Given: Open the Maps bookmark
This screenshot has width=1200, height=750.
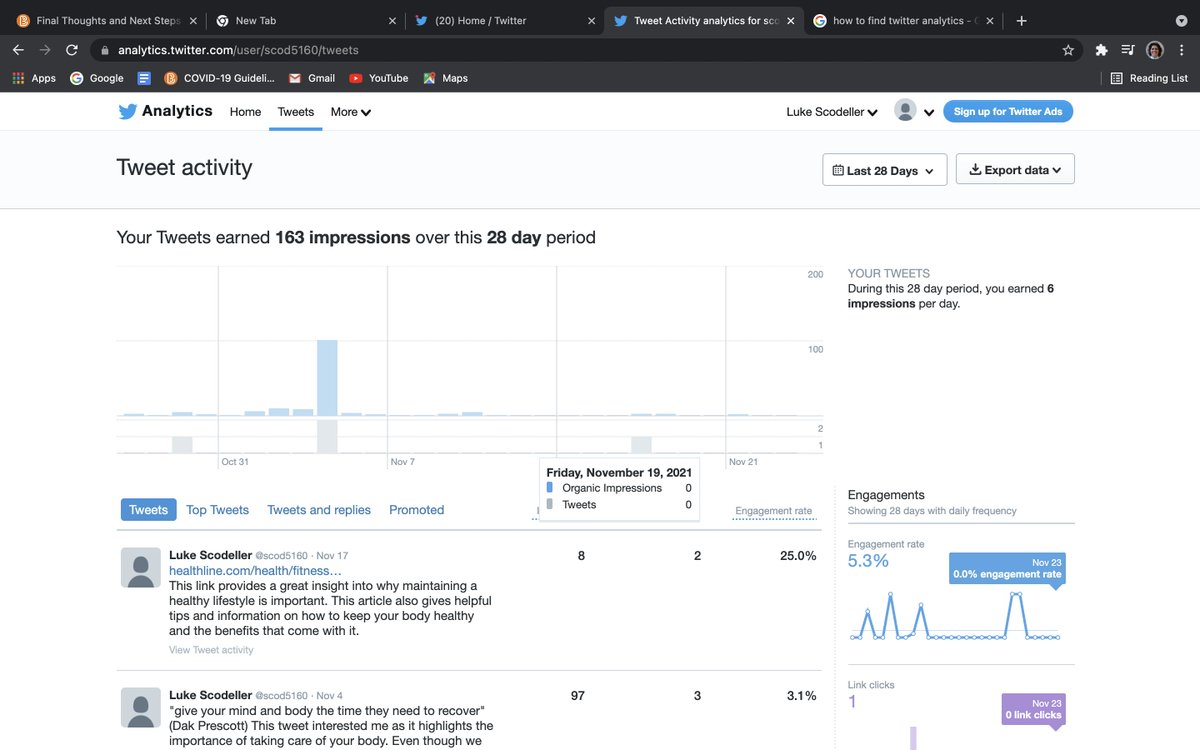Looking at the screenshot, I should tap(446, 78).
